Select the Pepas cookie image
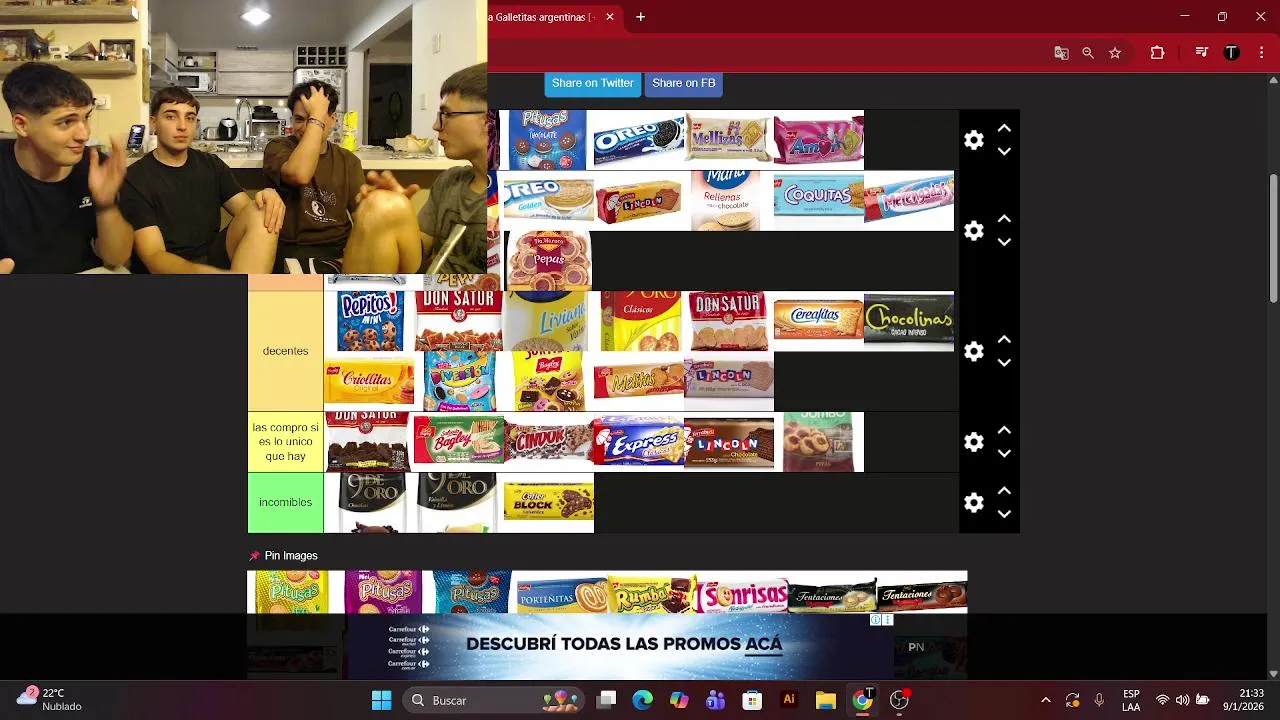The image size is (1280, 720). [549, 261]
